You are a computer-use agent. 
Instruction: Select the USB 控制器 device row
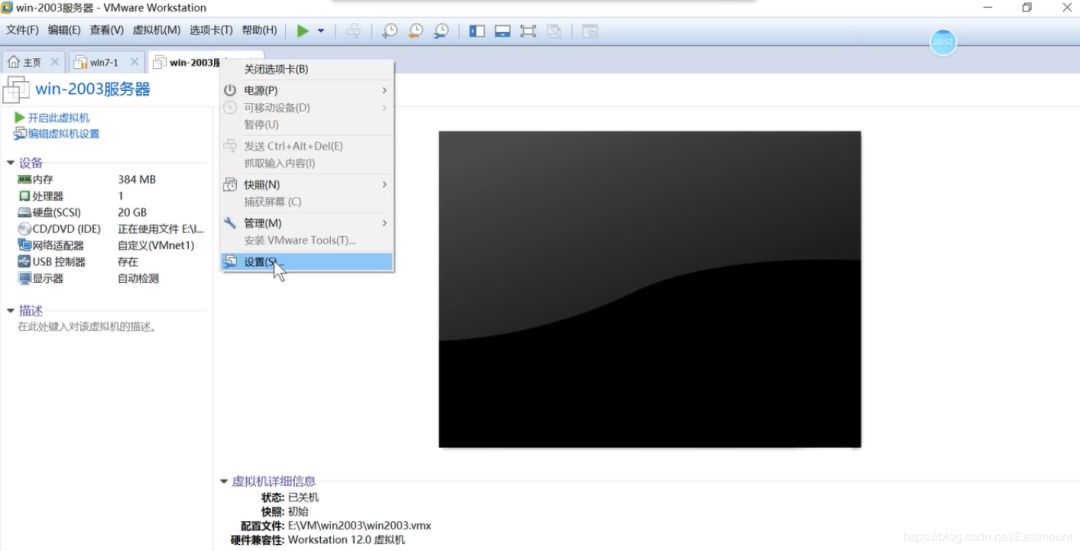(110, 262)
